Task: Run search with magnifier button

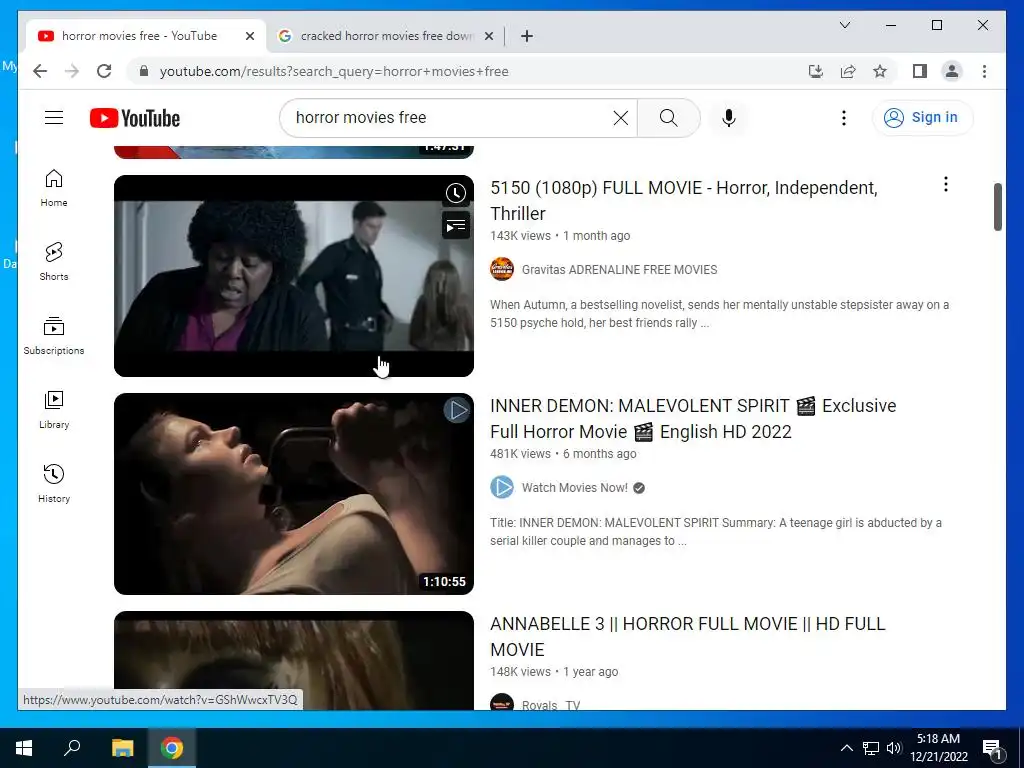Action: click(668, 118)
